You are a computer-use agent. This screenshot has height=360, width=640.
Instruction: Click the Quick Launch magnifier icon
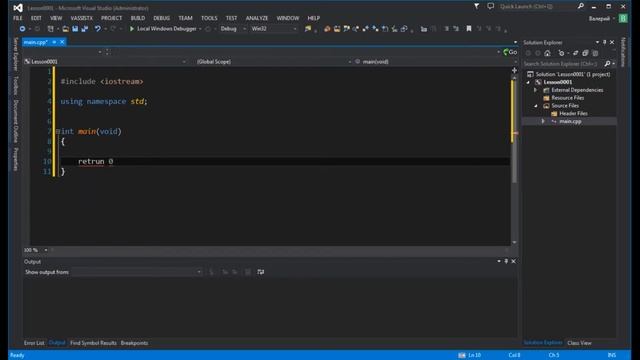tap(581, 6)
